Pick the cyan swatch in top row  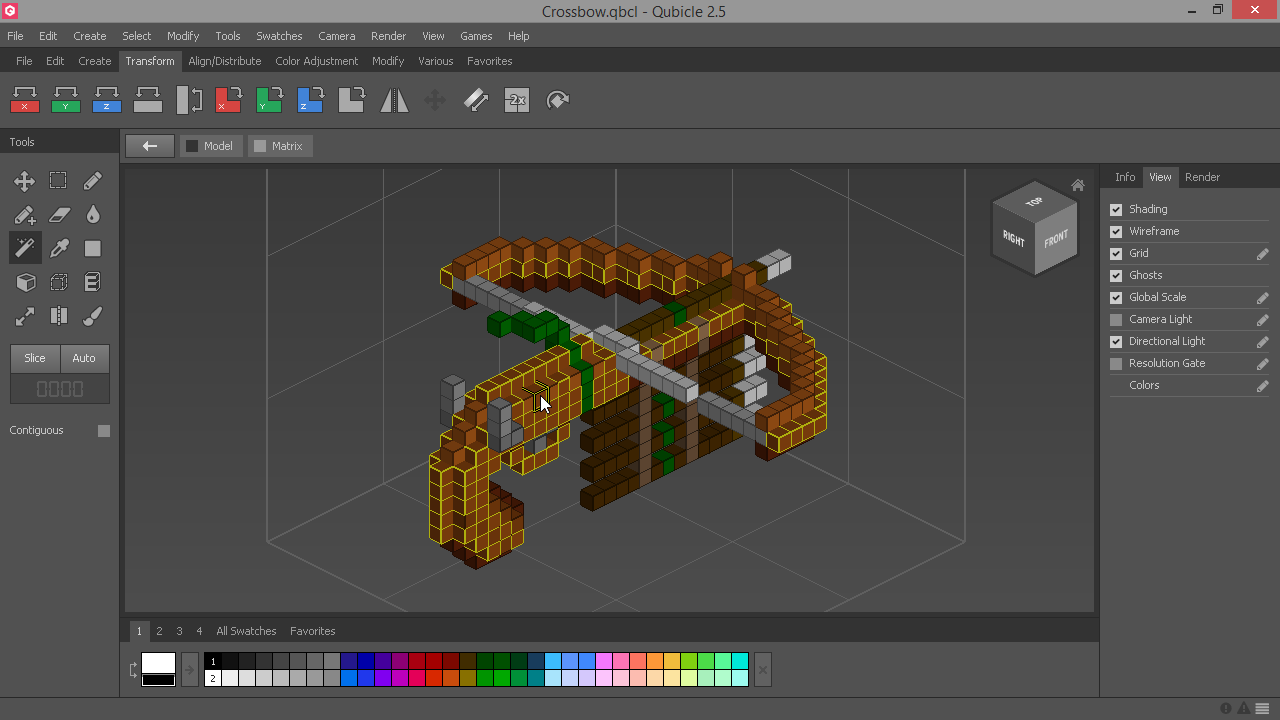(x=740, y=661)
